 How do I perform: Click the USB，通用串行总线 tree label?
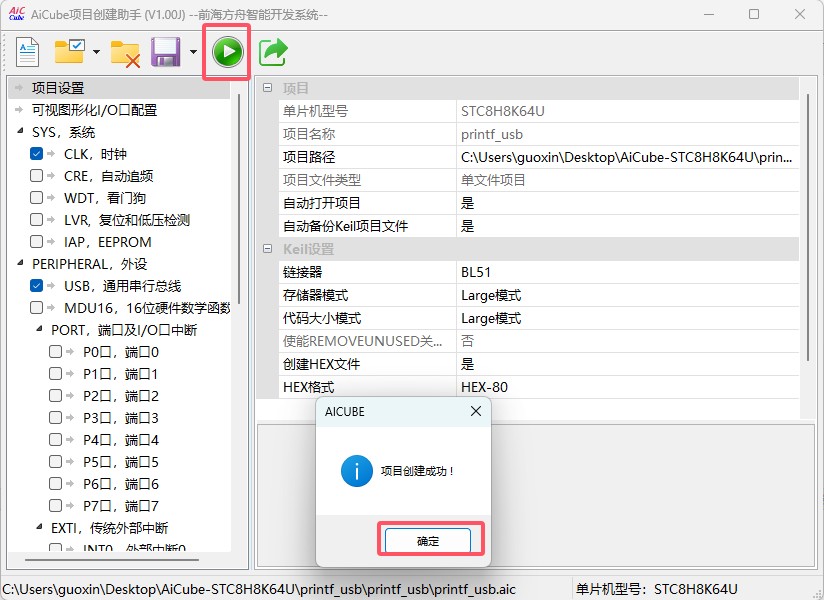(x=122, y=286)
